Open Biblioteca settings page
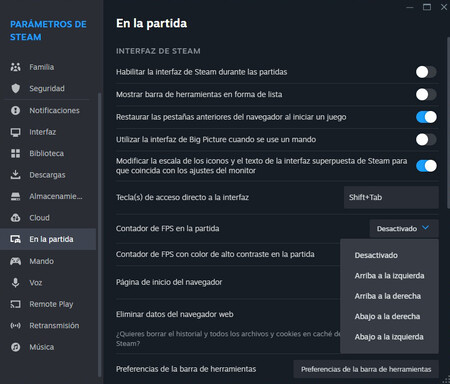 (47, 153)
